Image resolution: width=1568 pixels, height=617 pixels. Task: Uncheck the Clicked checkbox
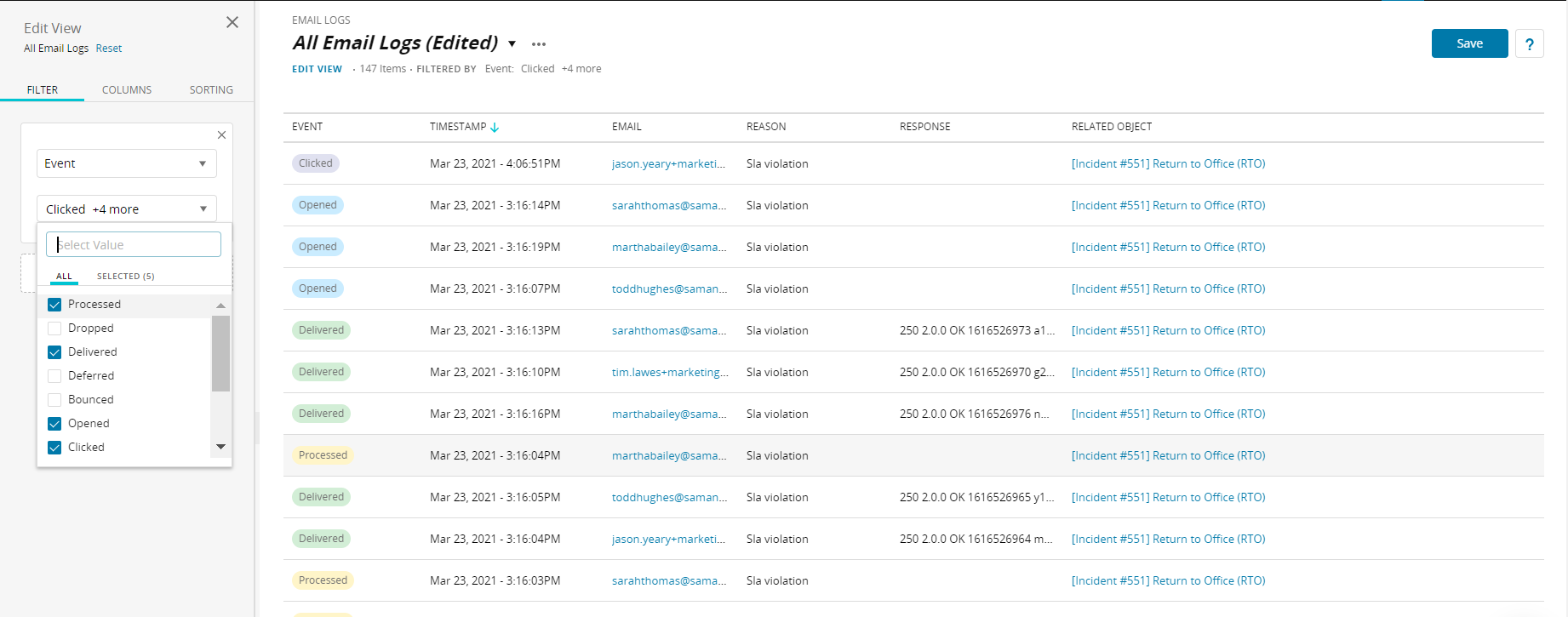pos(54,448)
